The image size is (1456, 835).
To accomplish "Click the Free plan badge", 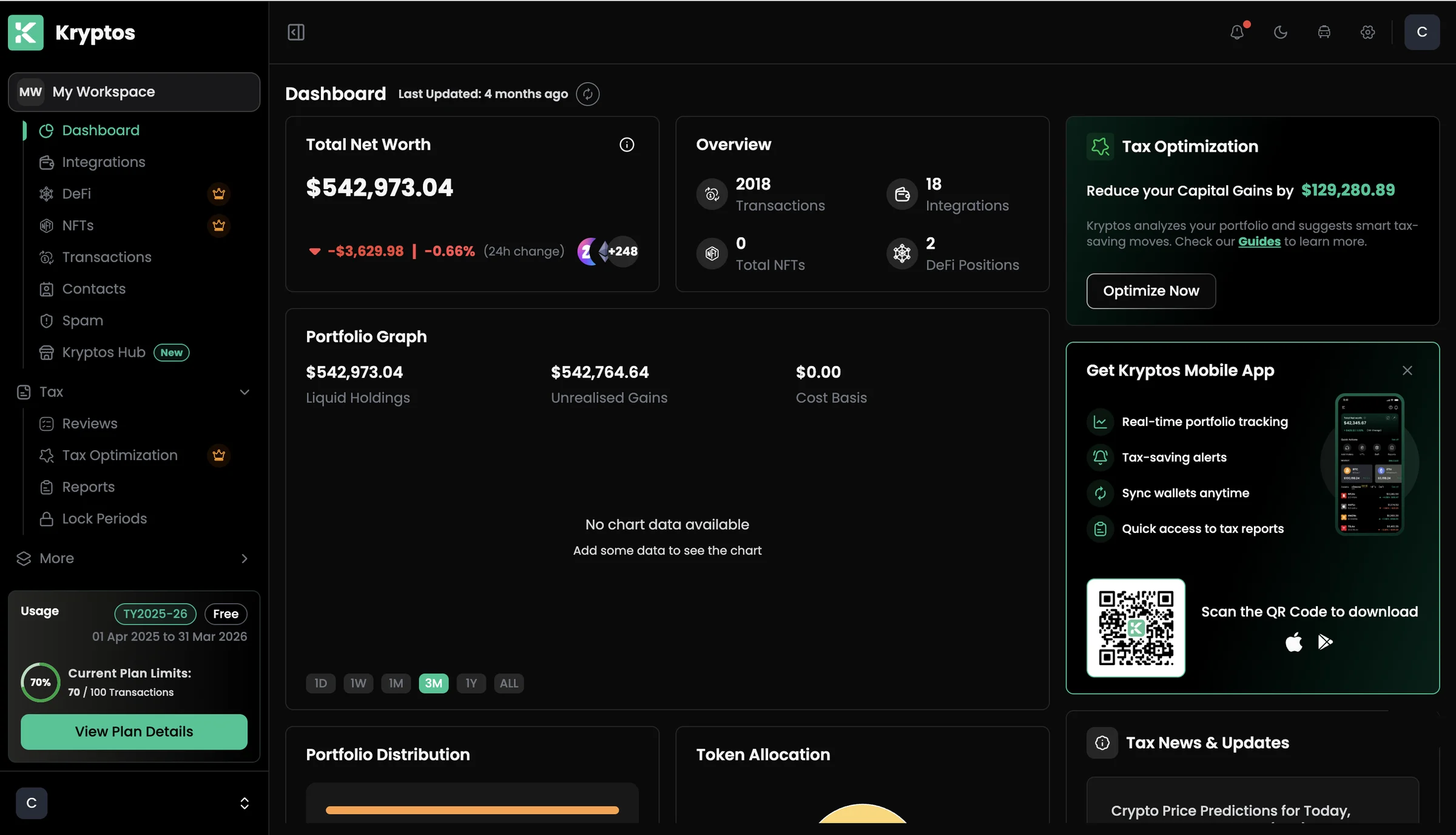I will pos(226,614).
